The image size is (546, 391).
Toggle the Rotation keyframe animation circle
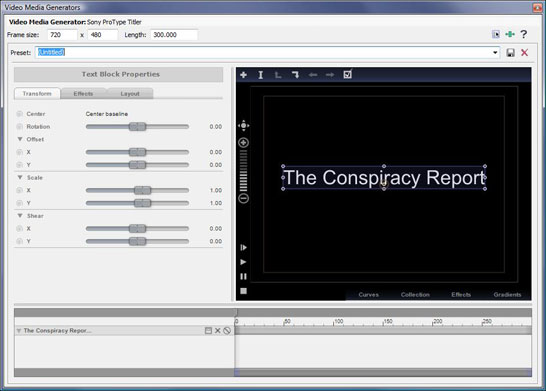coord(20,127)
